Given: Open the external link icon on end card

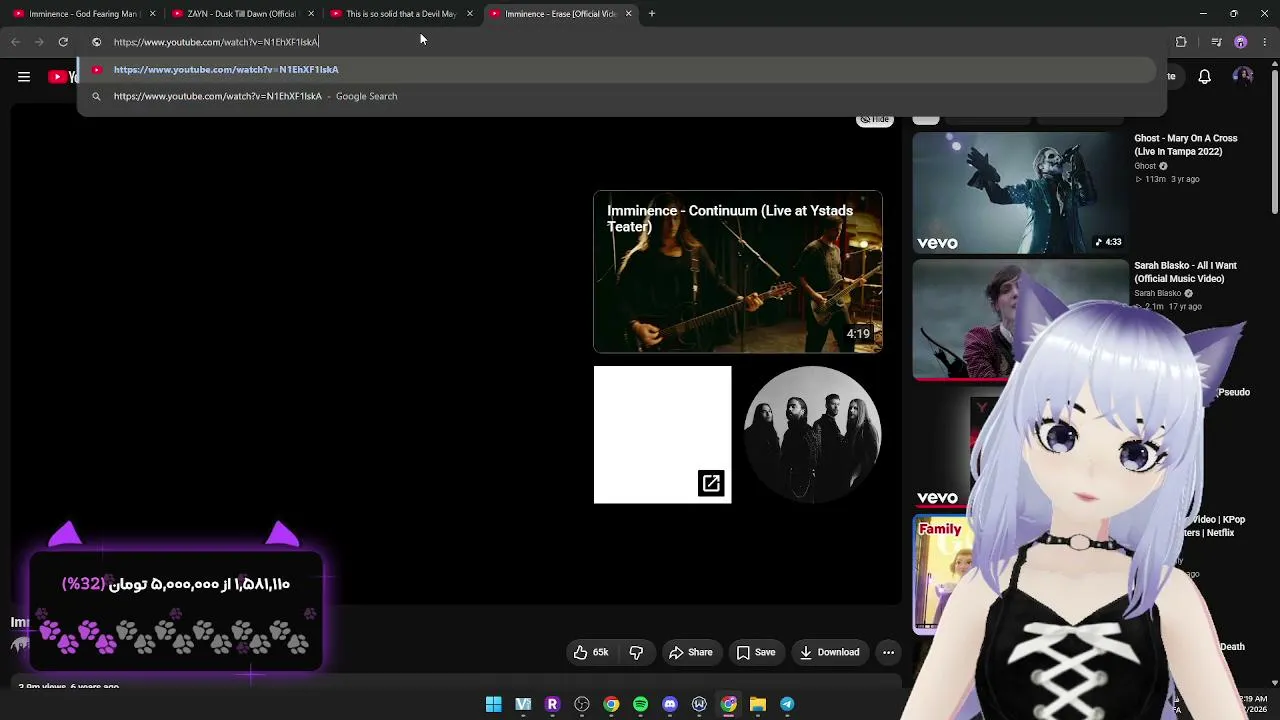Looking at the screenshot, I should point(711,484).
